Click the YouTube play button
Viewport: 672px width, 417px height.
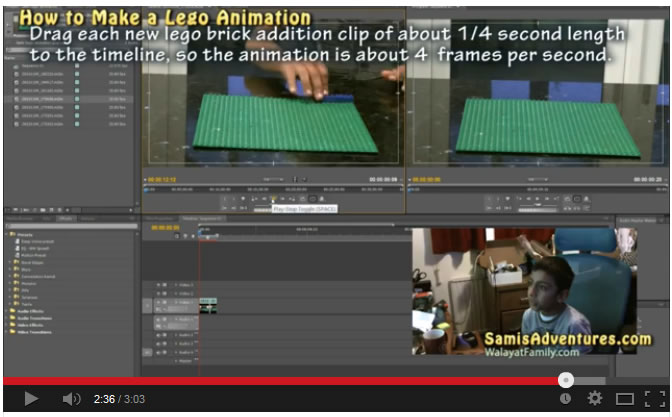(x=30, y=399)
